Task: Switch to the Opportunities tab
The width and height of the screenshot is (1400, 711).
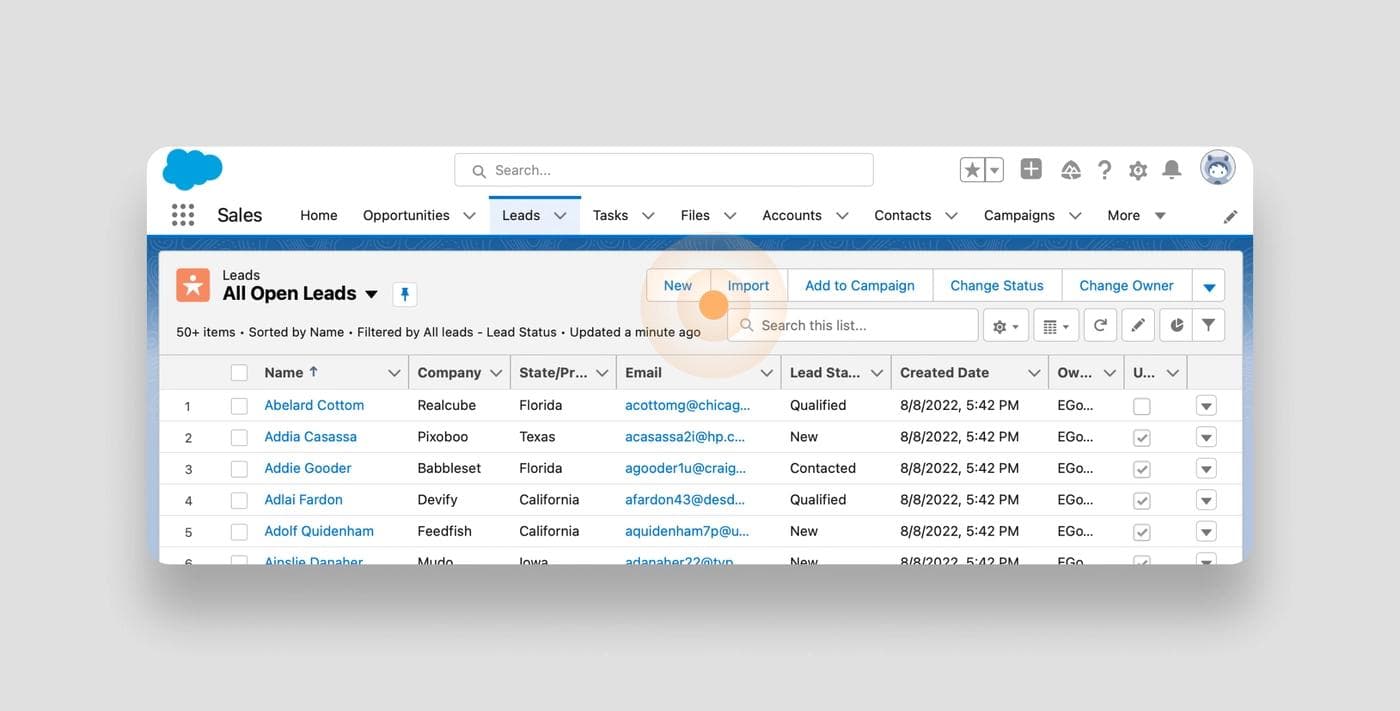Action: 406,215
